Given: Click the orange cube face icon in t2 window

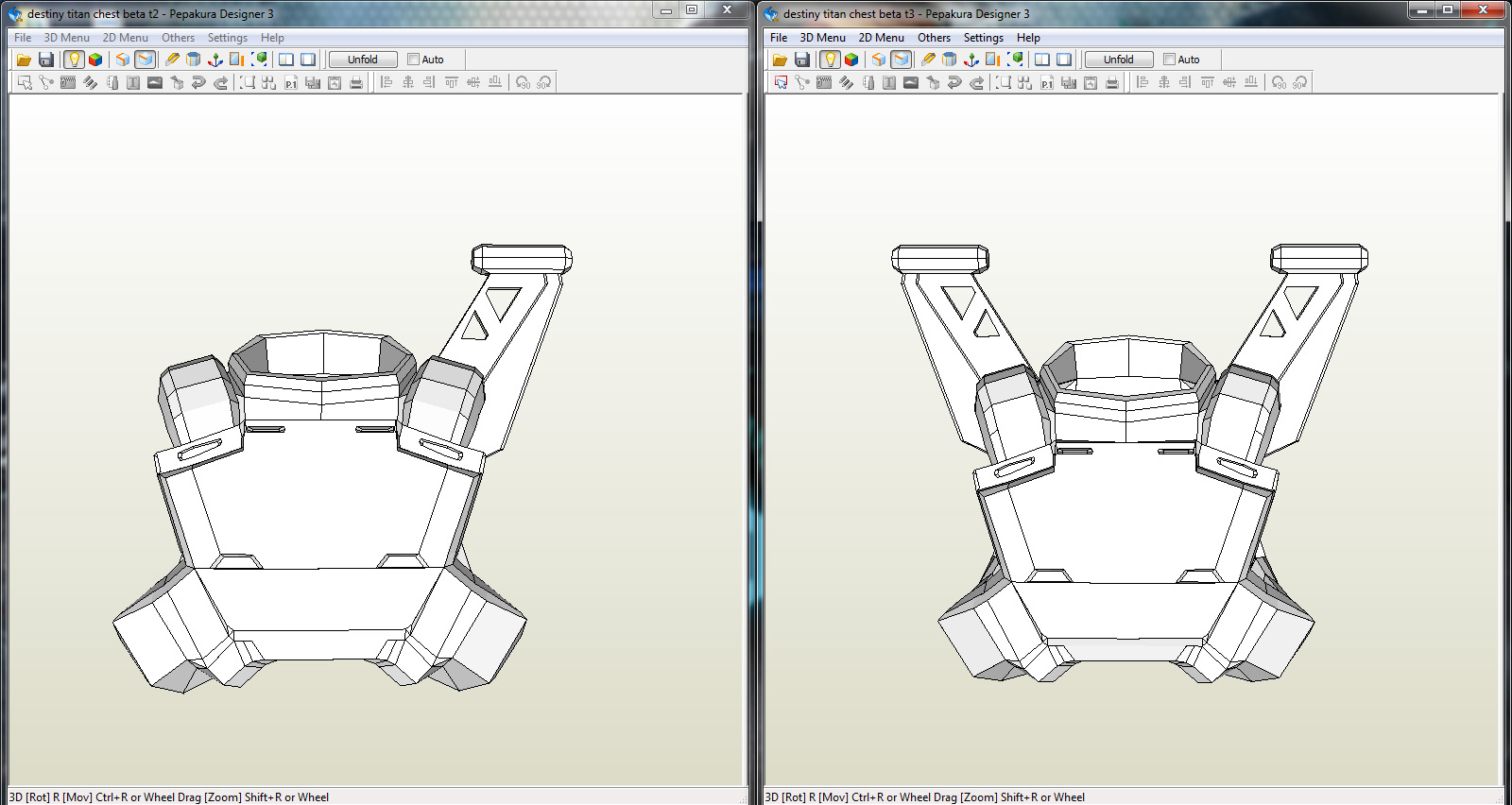Looking at the screenshot, I should tap(123, 60).
